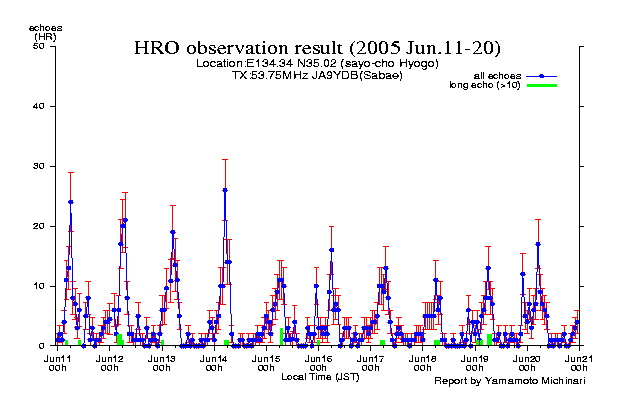Click the peak blue data point on Jun11
This screenshot has height=400, width=640.
point(70,202)
